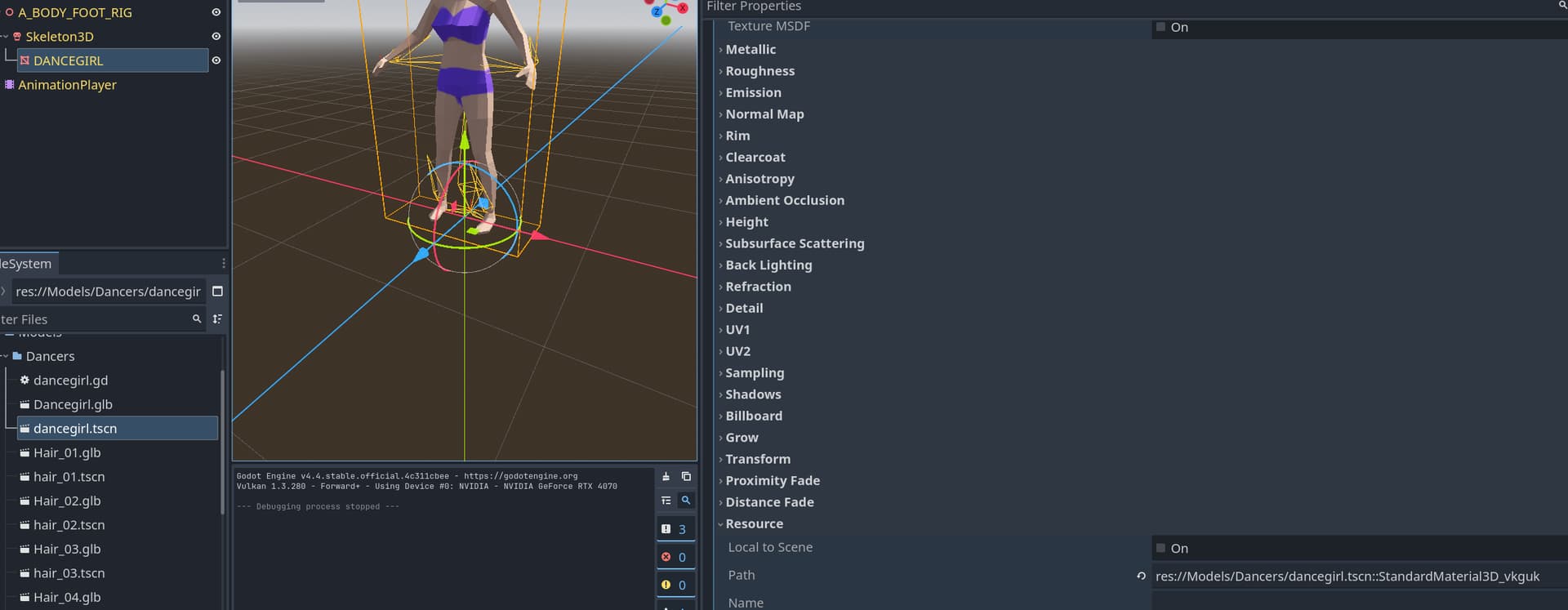Expand the Detail property section

pyautogui.click(x=744, y=308)
